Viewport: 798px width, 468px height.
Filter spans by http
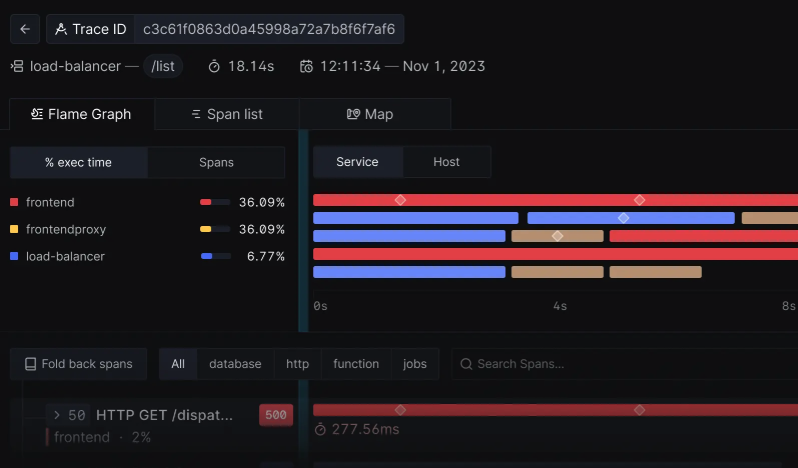tap(297, 364)
